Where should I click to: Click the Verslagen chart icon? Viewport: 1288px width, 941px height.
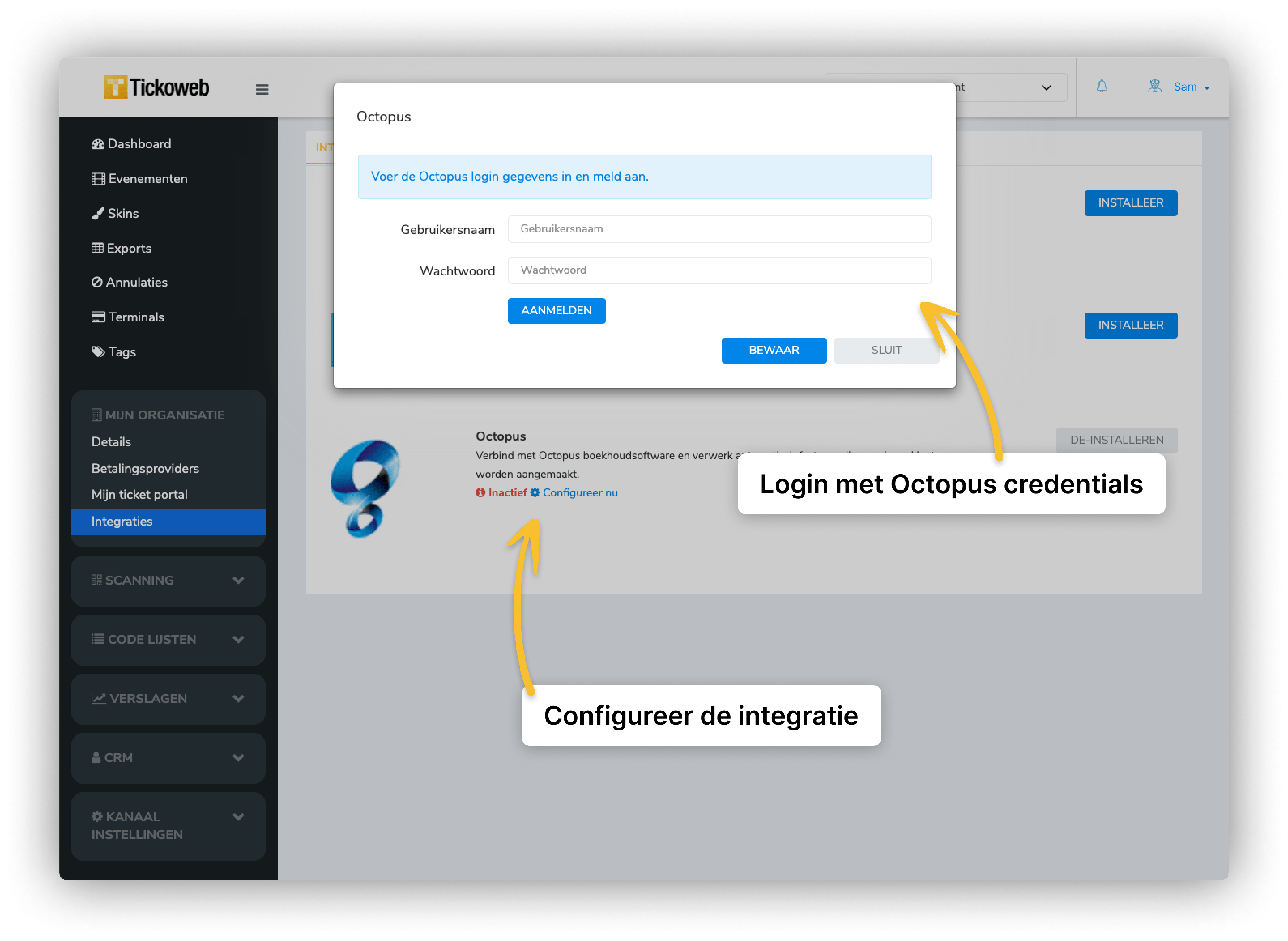(x=98, y=698)
